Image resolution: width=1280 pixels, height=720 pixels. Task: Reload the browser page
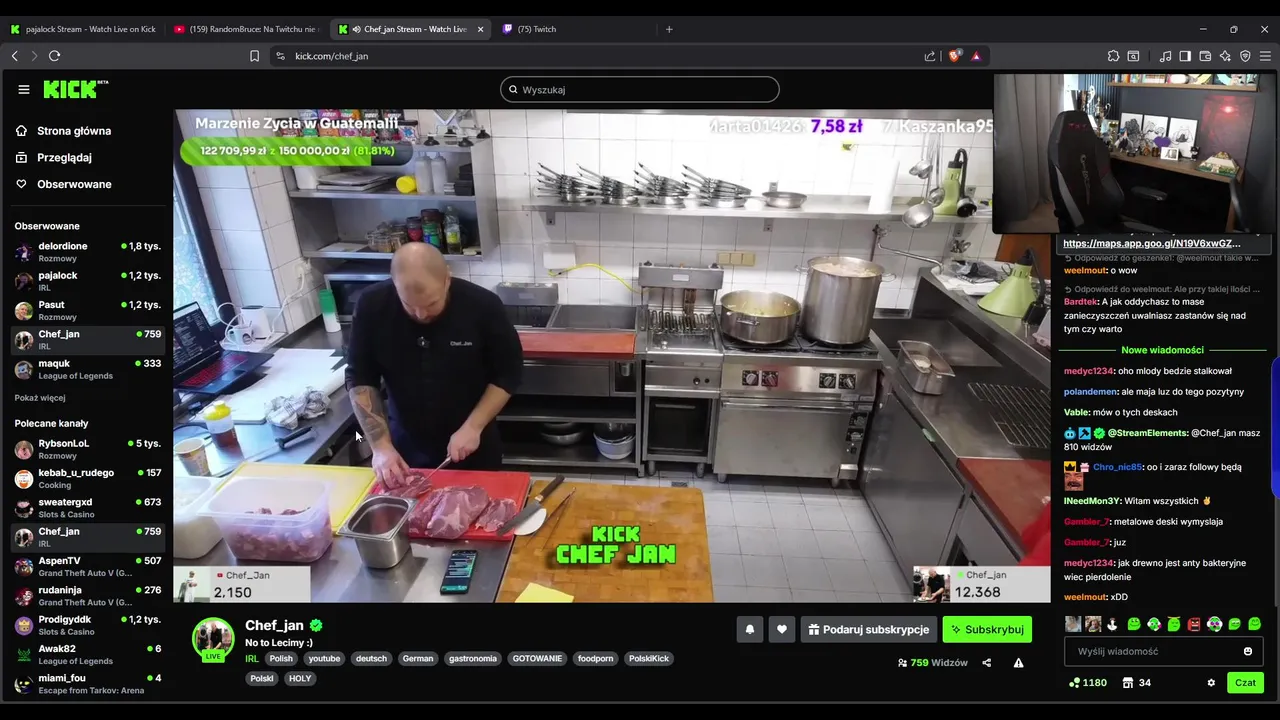point(55,56)
